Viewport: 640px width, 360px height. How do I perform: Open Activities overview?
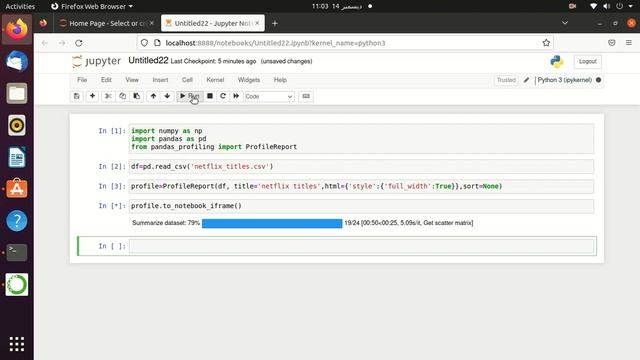(x=20, y=6)
